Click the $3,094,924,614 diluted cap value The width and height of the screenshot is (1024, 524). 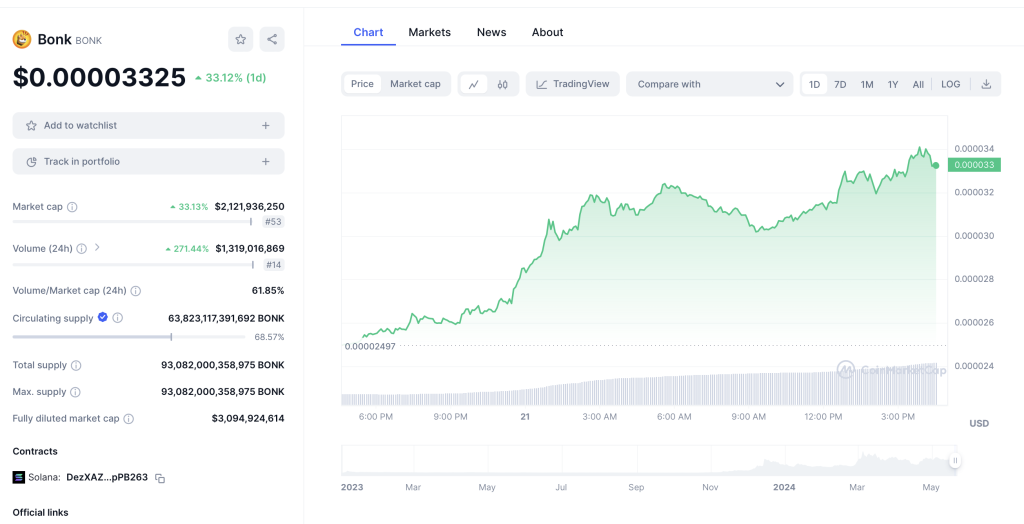click(248, 418)
